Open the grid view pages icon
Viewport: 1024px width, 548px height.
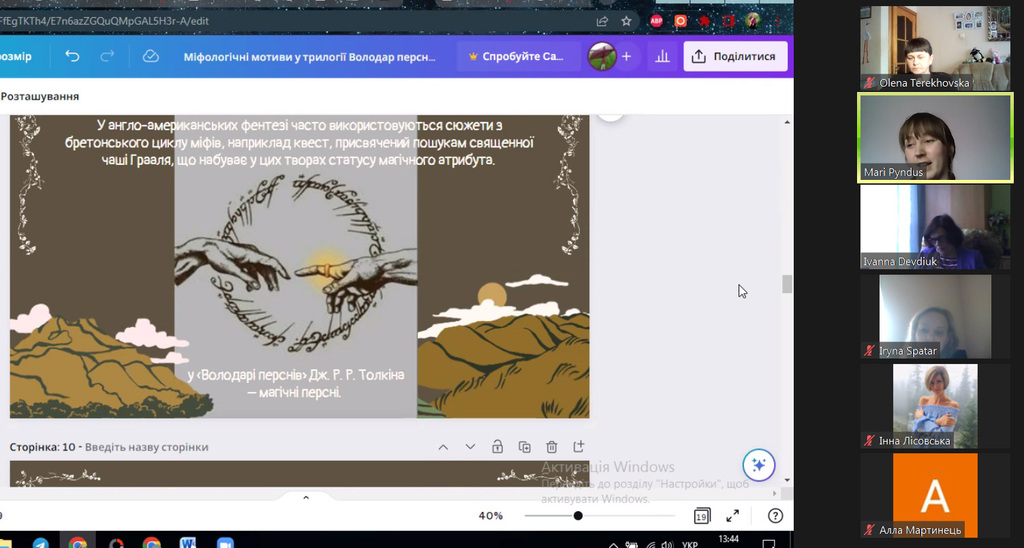tap(701, 516)
